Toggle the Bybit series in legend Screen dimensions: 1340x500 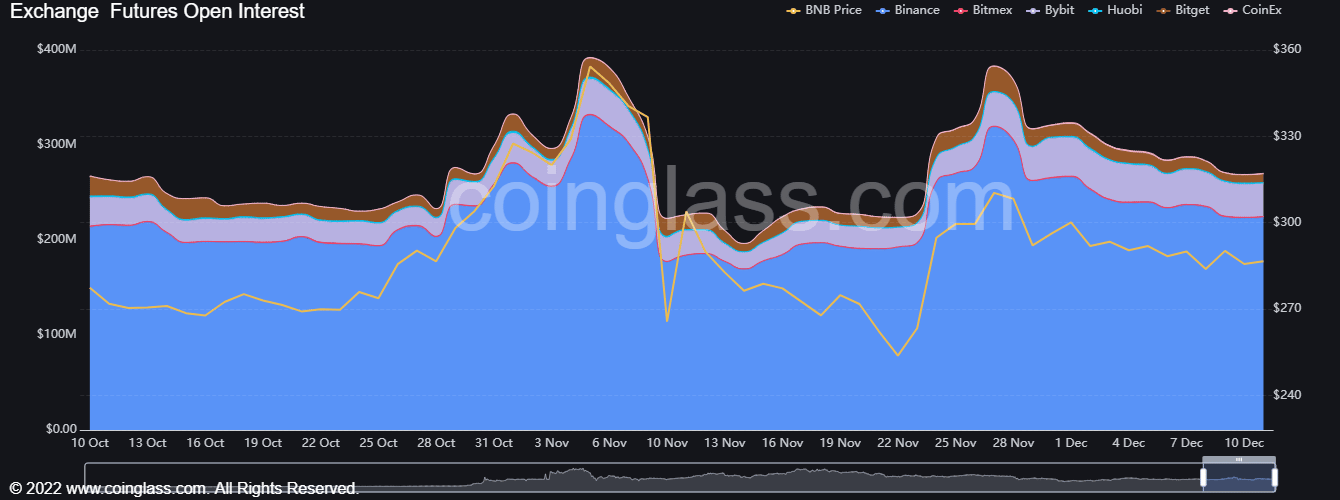[1058, 10]
